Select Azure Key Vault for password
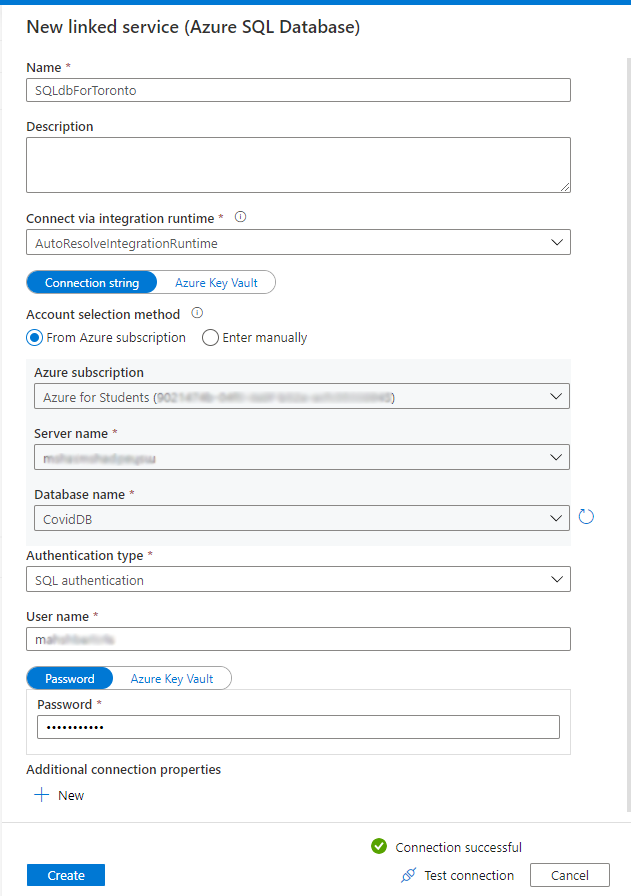 click(171, 679)
